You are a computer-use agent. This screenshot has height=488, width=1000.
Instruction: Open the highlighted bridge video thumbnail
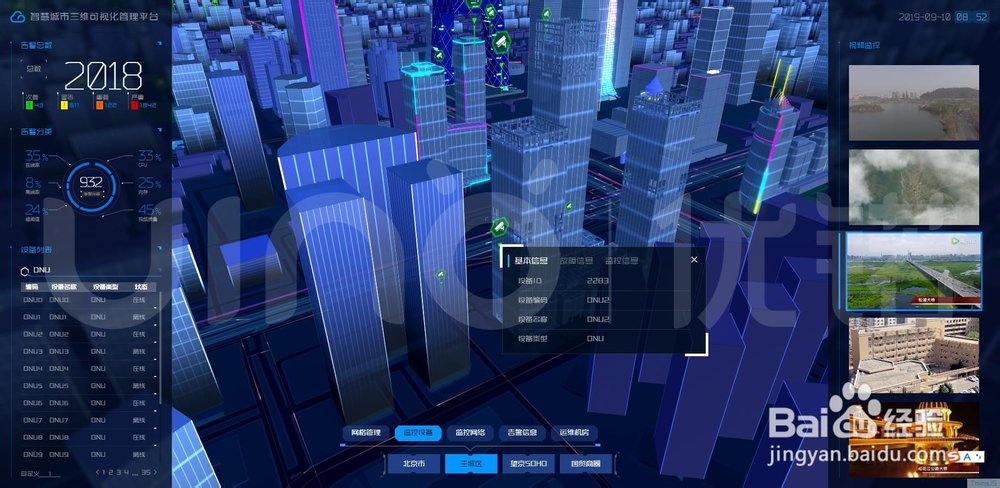coord(913,271)
